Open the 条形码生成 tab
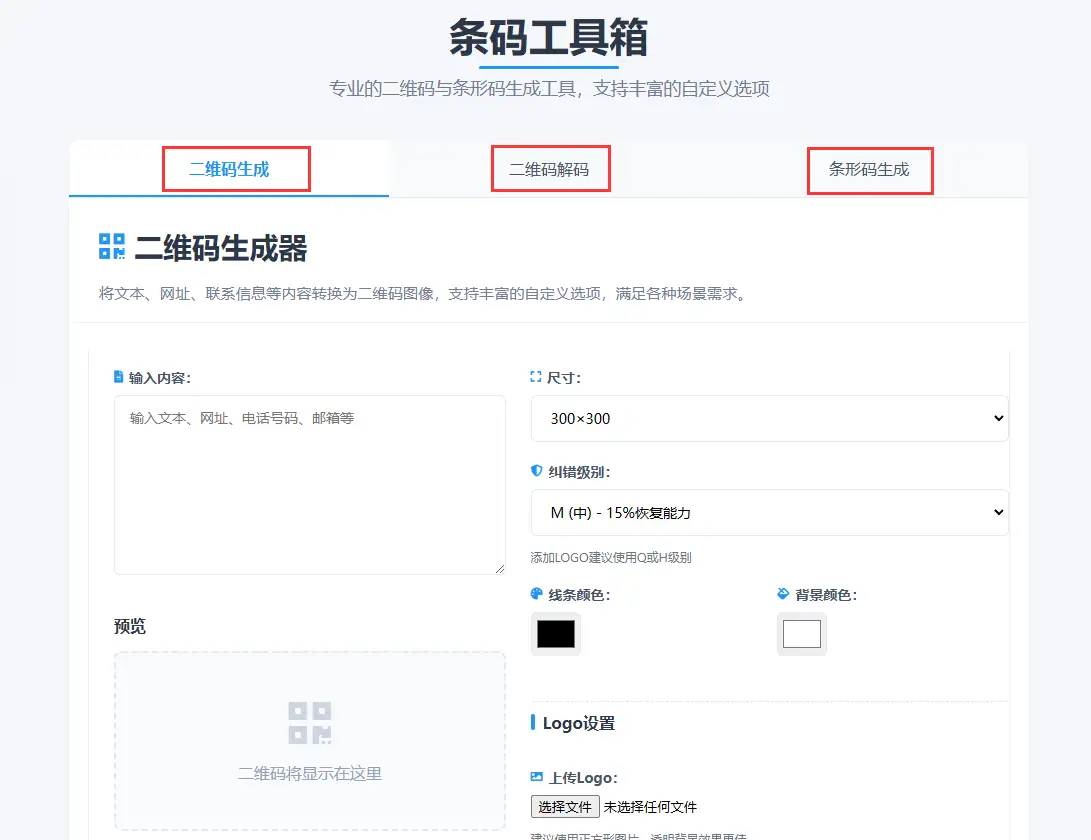This screenshot has width=1091, height=840. click(x=869, y=169)
